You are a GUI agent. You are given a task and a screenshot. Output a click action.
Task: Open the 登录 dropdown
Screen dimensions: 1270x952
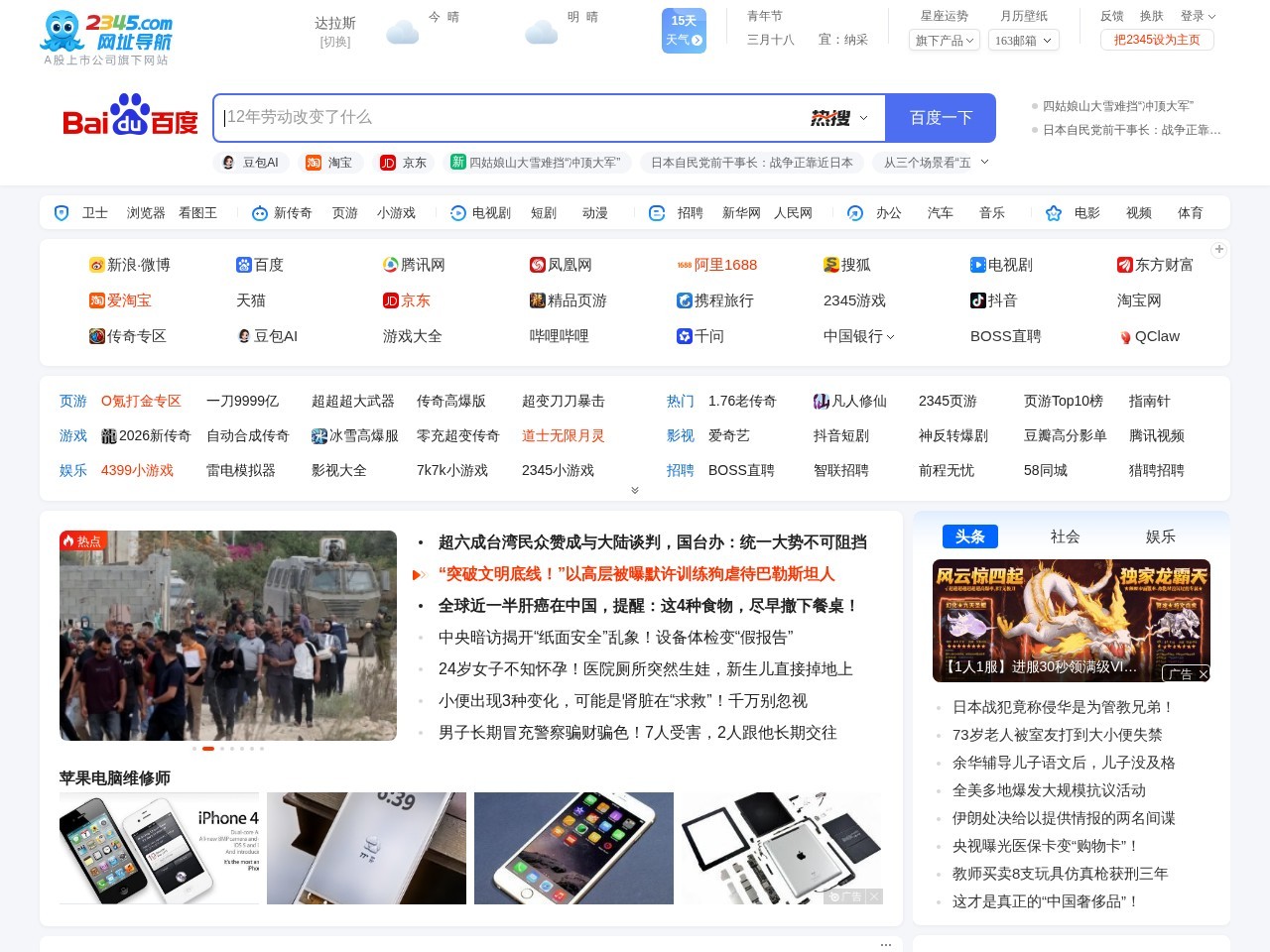pos(1198,16)
